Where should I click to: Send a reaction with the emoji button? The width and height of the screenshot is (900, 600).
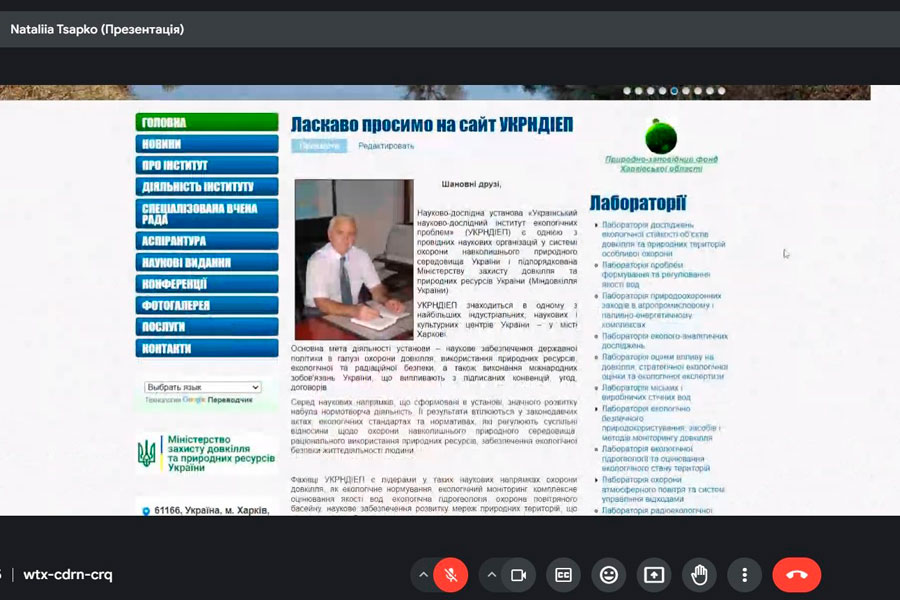pos(608,575)
